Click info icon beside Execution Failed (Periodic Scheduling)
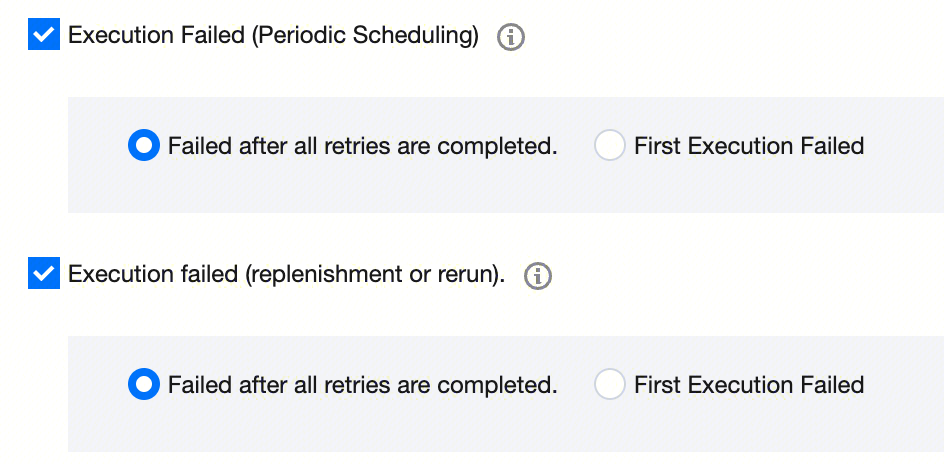The image size is (944, 466). click(511, 38)
